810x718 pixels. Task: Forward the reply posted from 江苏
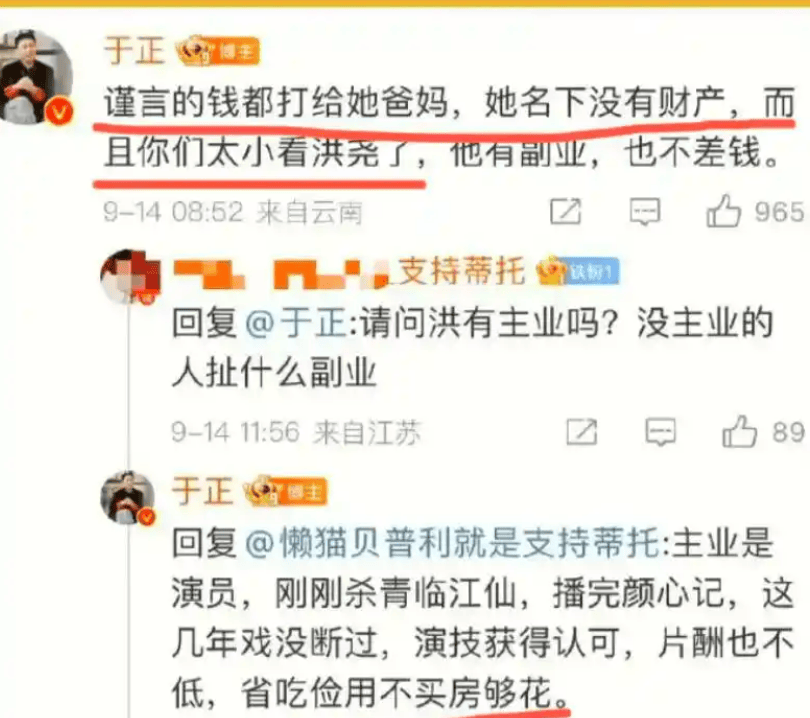point(582,431)
